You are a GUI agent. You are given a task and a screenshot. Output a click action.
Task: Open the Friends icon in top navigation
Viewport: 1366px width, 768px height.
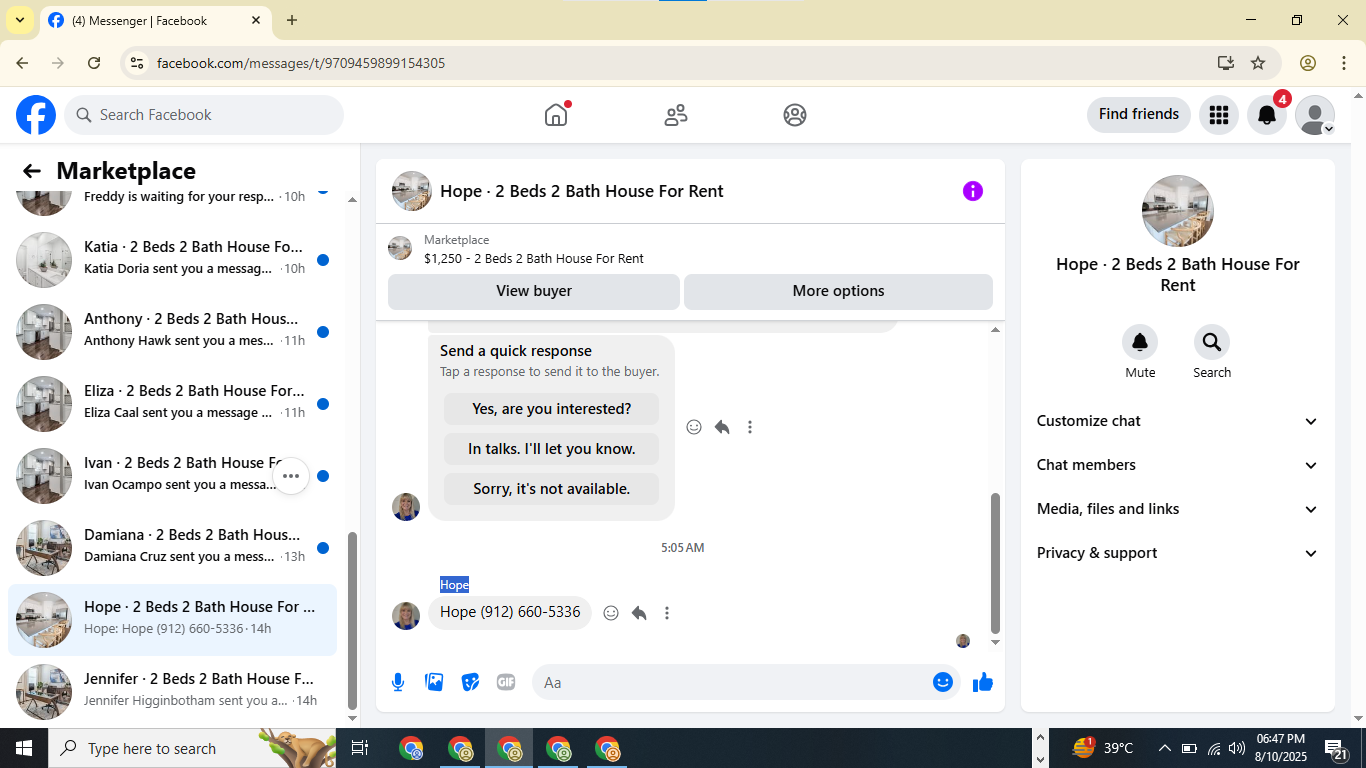(x=676, y=115)
